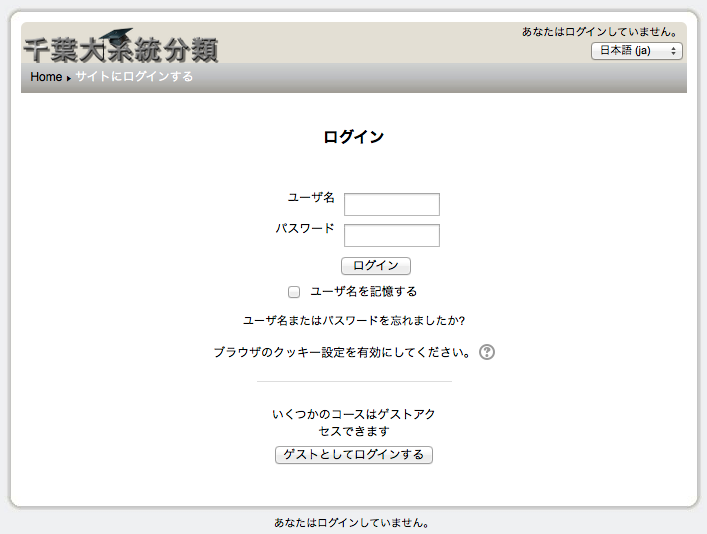Enable the ユーザ名を記憶する checkbox
The width and height of the screenshot is (707, 534).
(x=294, y=292)
